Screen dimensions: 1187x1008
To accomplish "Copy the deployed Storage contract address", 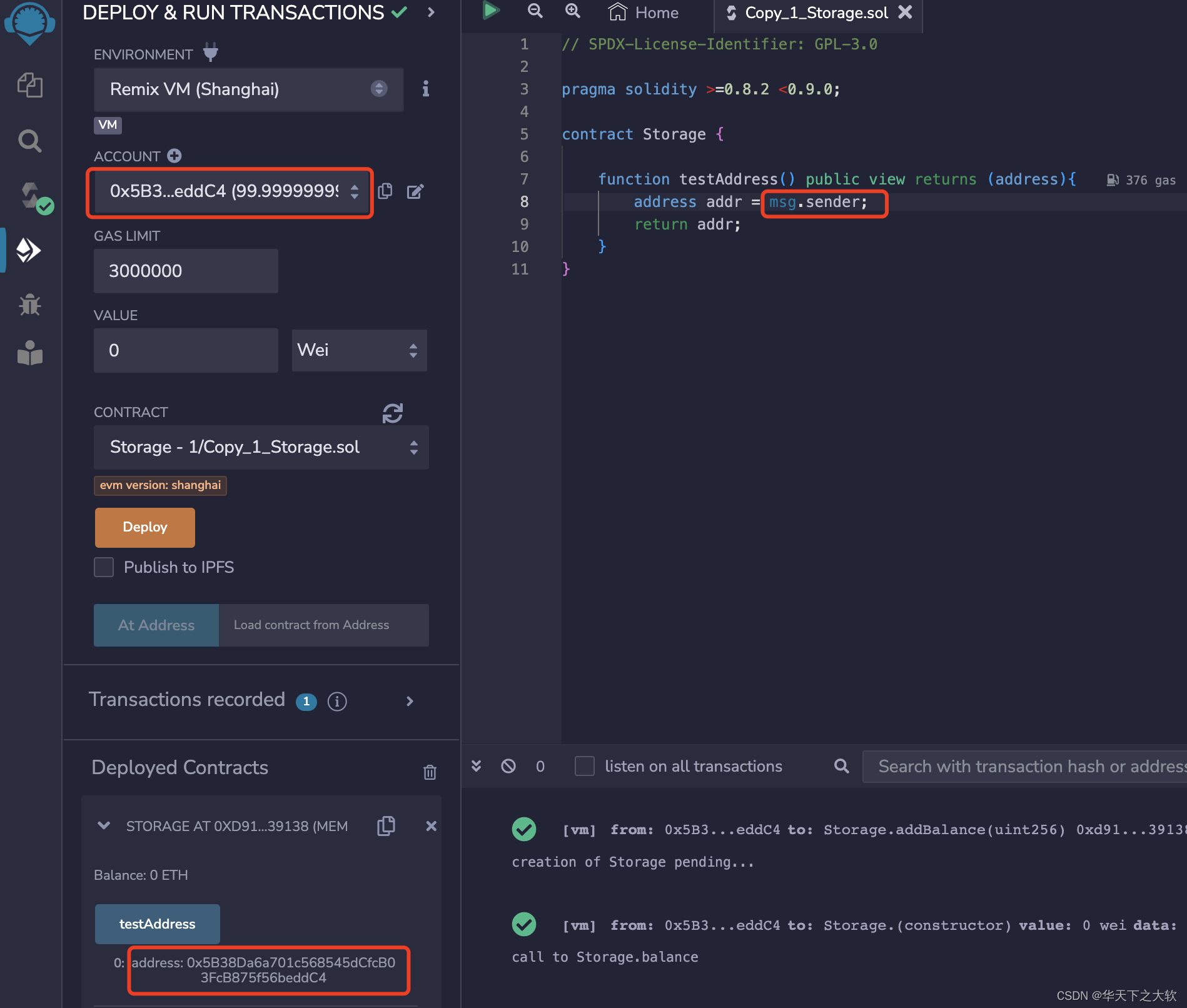I will 386,826.
